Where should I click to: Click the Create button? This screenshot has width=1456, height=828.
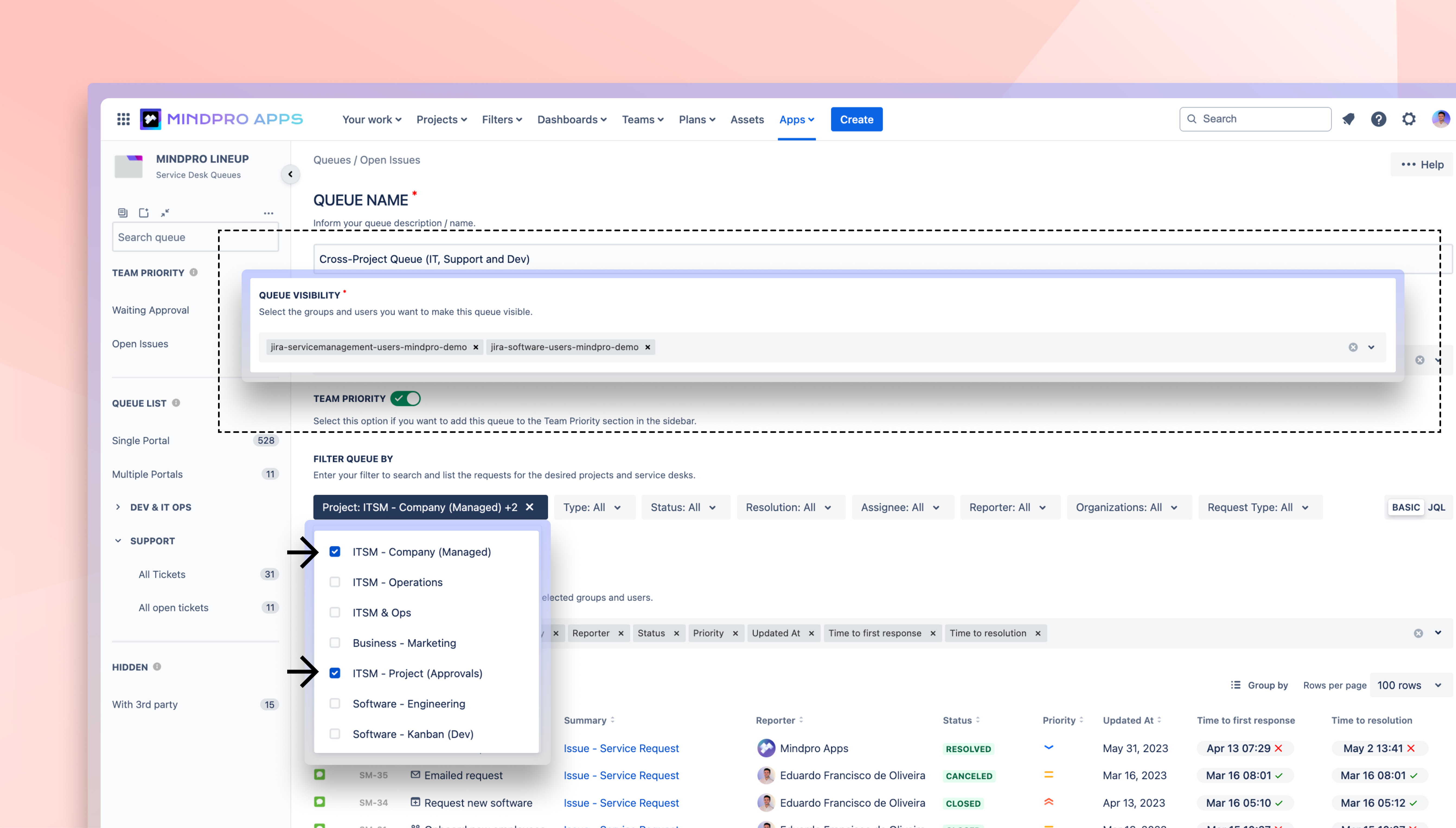[856, 120]
